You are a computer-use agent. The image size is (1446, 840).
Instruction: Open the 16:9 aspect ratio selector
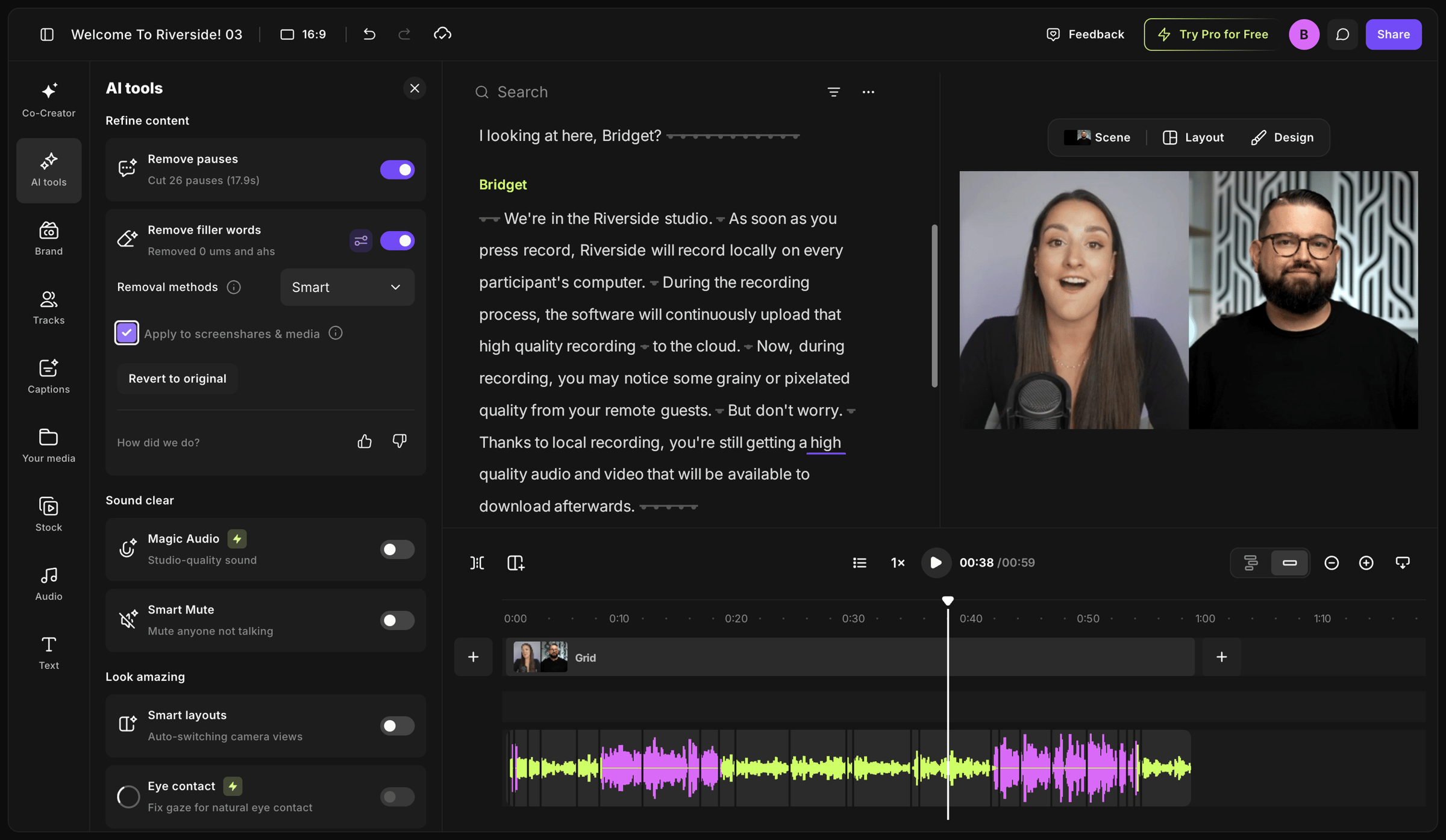(303, 34)
